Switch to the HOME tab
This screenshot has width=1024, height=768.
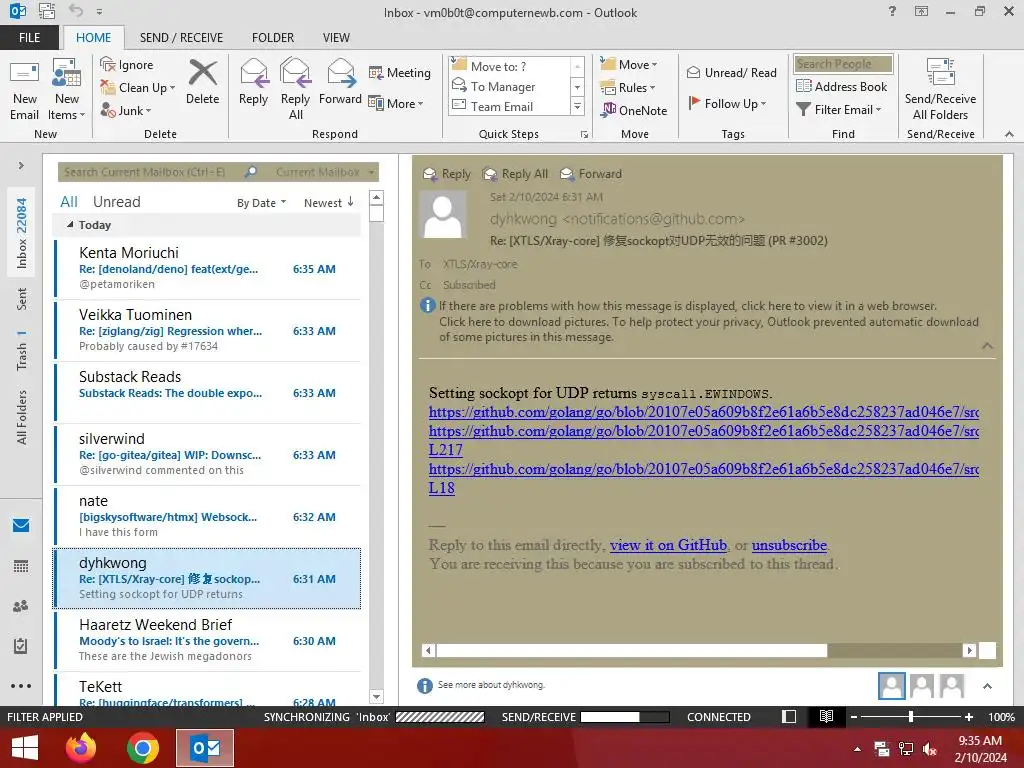coord(93,37)
